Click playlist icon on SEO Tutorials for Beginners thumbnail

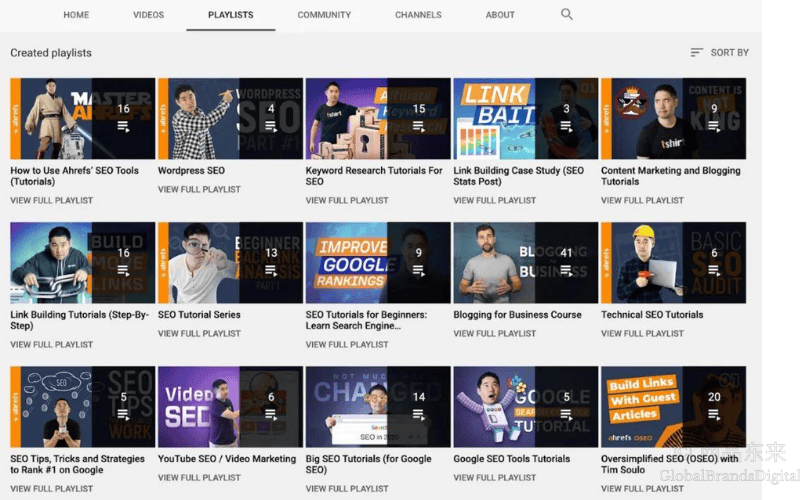point(418,270)
